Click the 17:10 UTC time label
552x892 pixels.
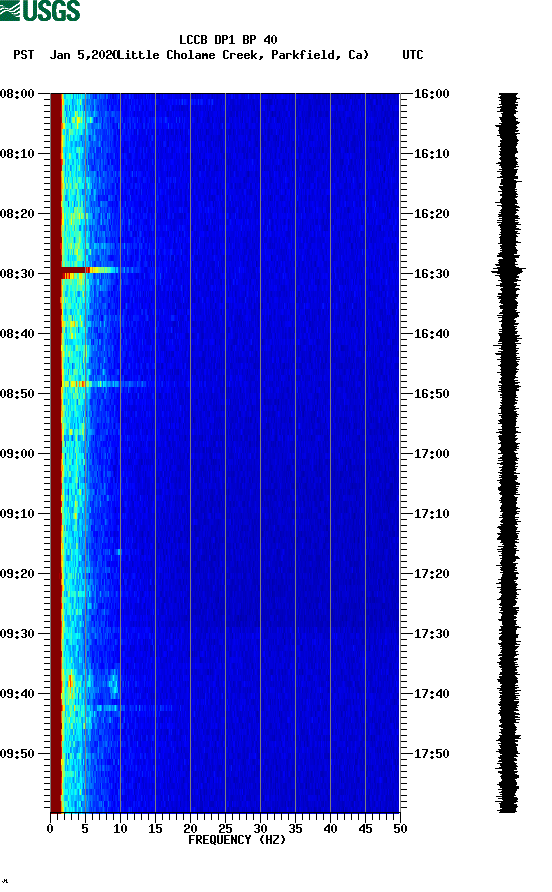[x=431, y=514]
